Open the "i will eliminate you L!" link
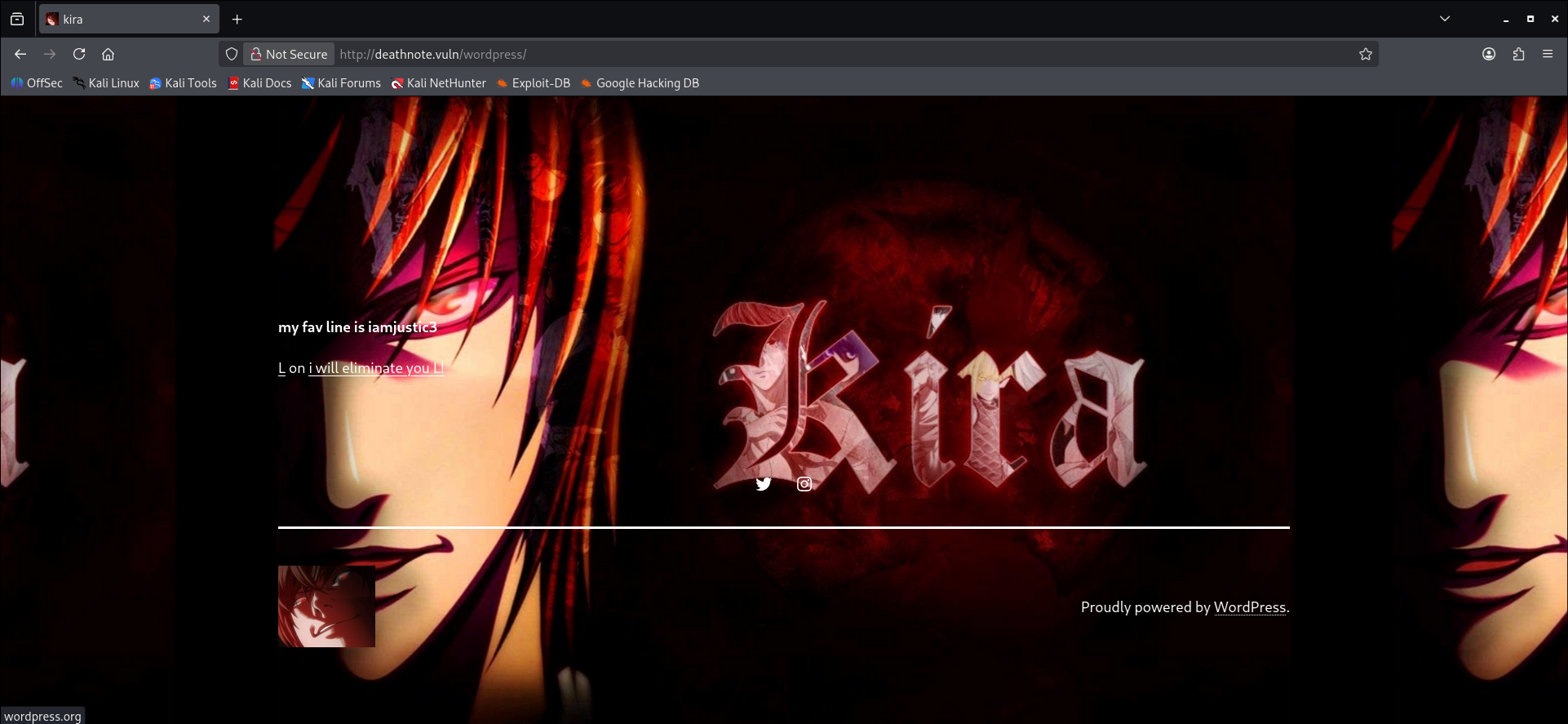The image size is (1568, 724). pyautogui.click(x=376, y=368)
